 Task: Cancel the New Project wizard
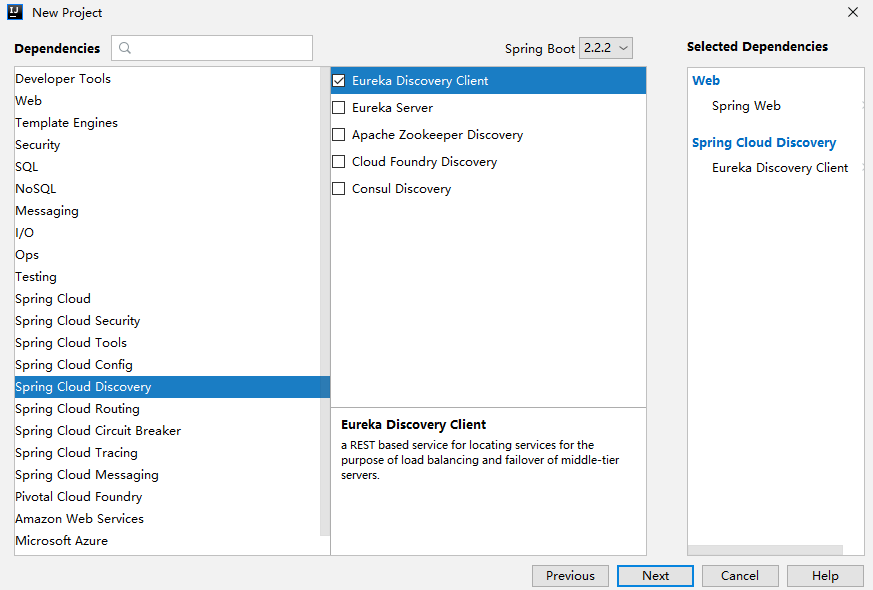point(739,576)
